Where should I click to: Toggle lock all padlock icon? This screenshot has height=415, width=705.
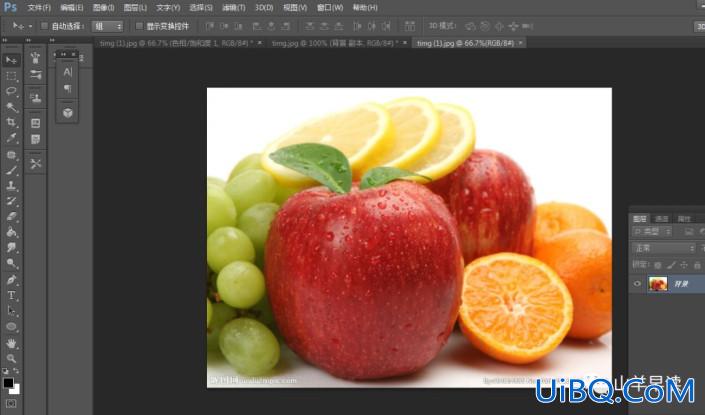697,265
